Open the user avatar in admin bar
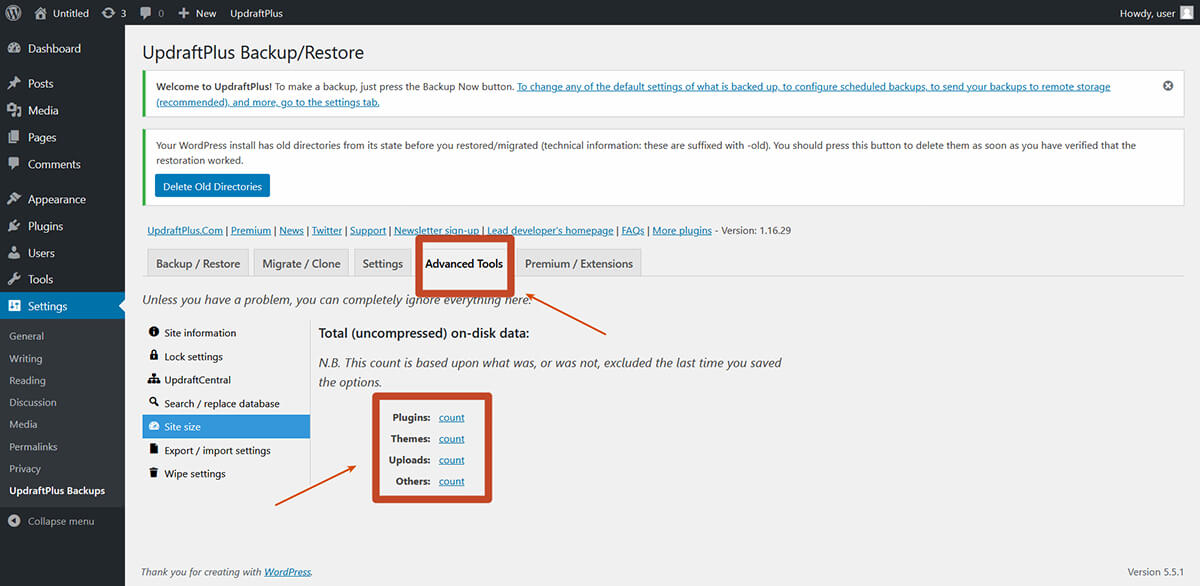 point(1187,13)
